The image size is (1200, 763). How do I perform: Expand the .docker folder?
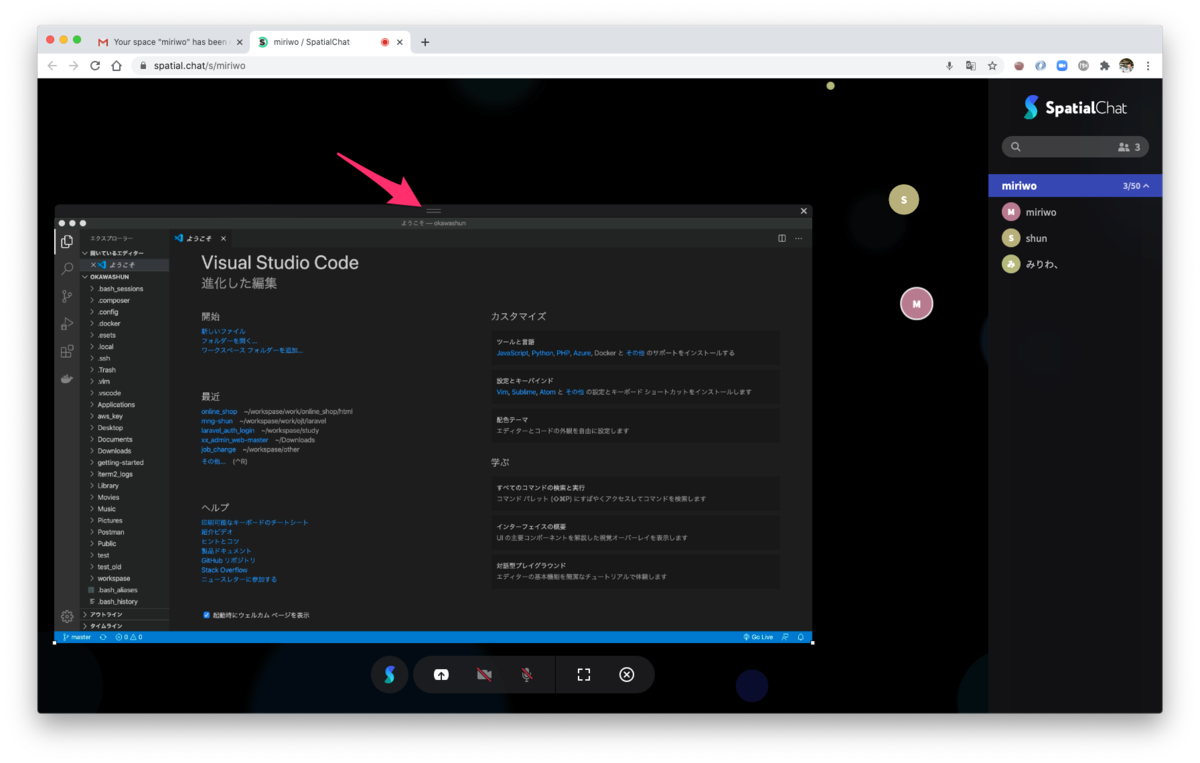(x=124, y=323)
